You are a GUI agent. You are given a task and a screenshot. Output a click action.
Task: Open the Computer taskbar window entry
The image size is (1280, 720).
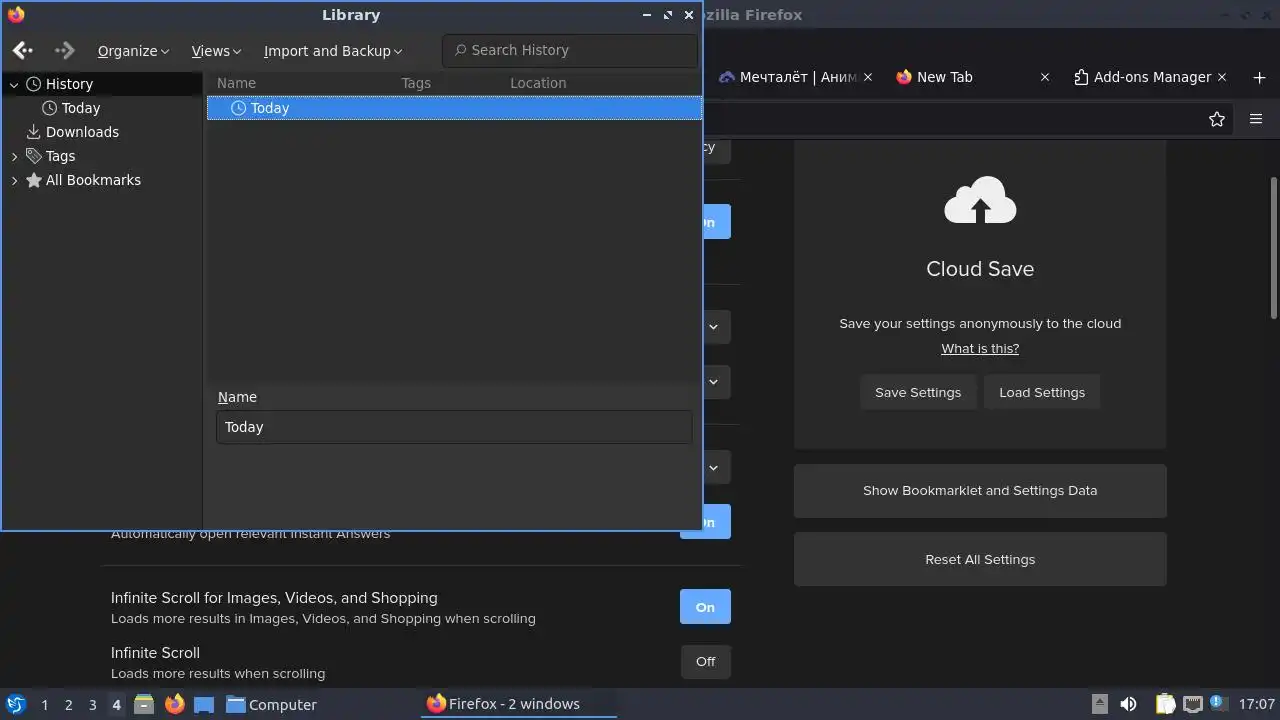pos(272,704)
